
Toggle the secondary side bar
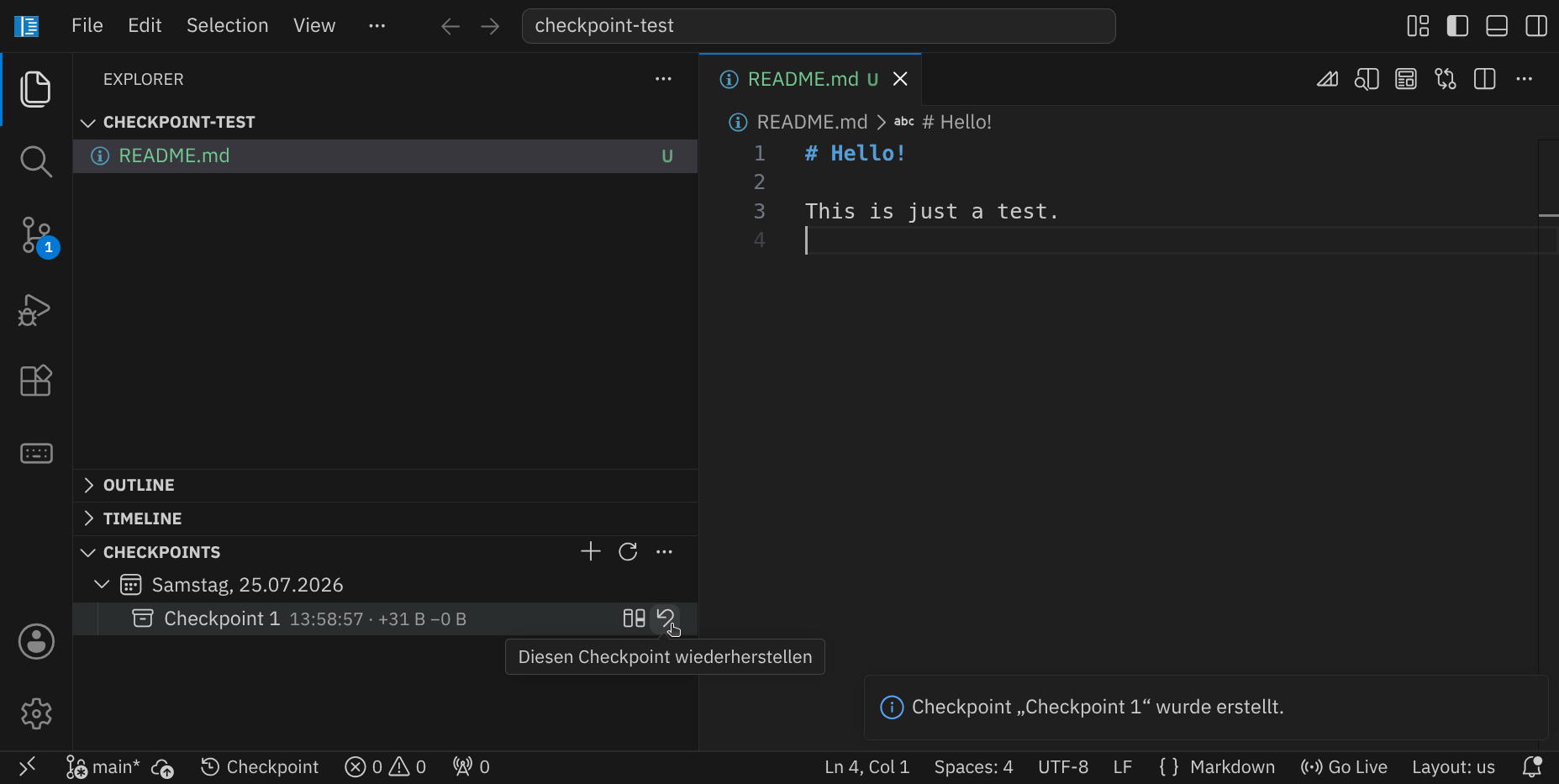[1536, 26]
